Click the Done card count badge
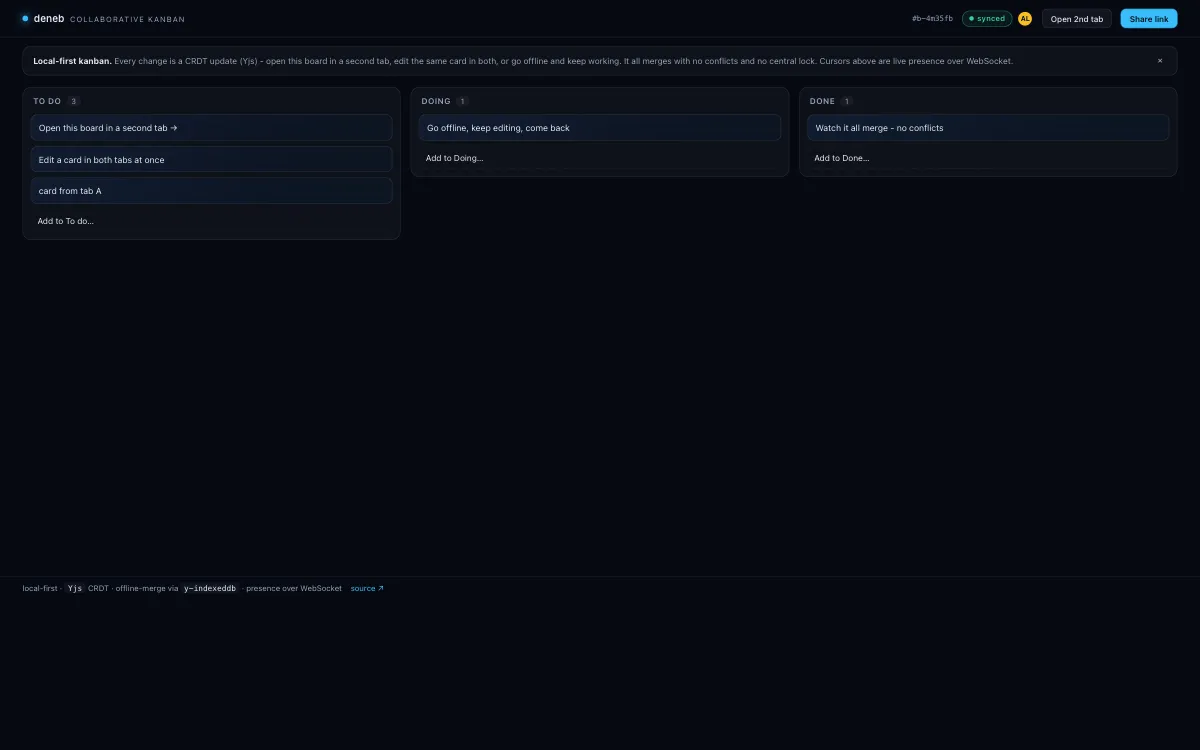 (847, 101)
